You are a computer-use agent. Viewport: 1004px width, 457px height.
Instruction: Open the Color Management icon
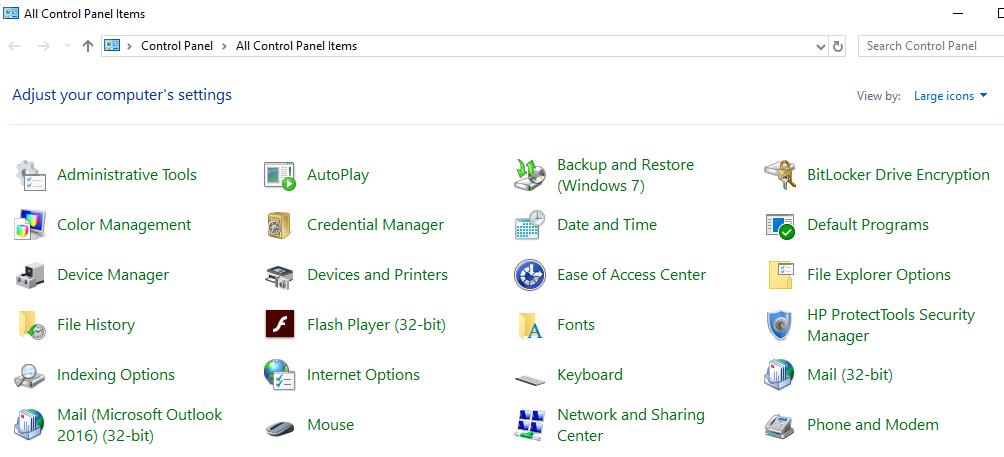click(30, 225)
